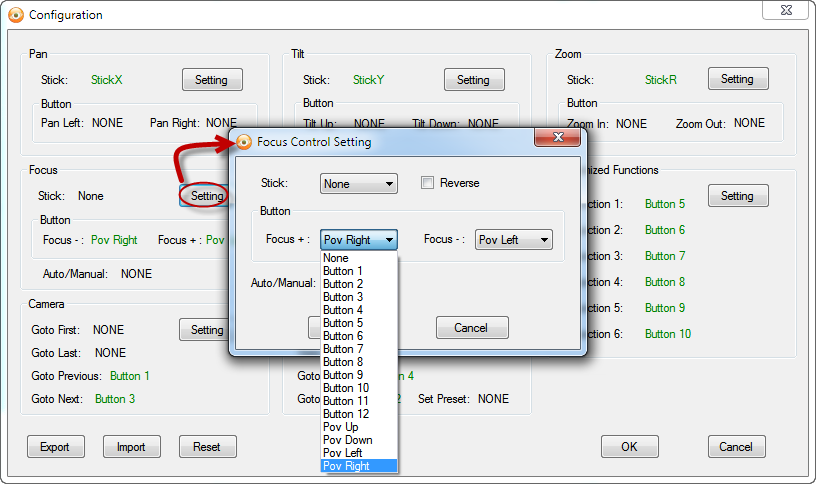Select Button 2 in the dropdown list
816x484 pixels.
(x=359, y=284)
